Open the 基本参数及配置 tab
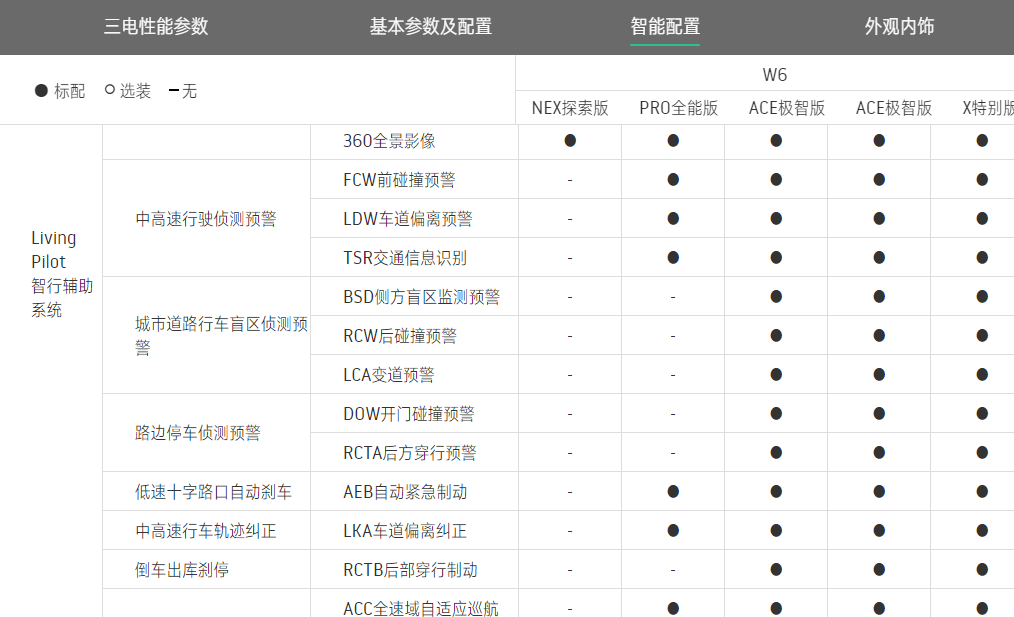The height and width of the screenshot is (617, 1014). (x=431, y=27)
